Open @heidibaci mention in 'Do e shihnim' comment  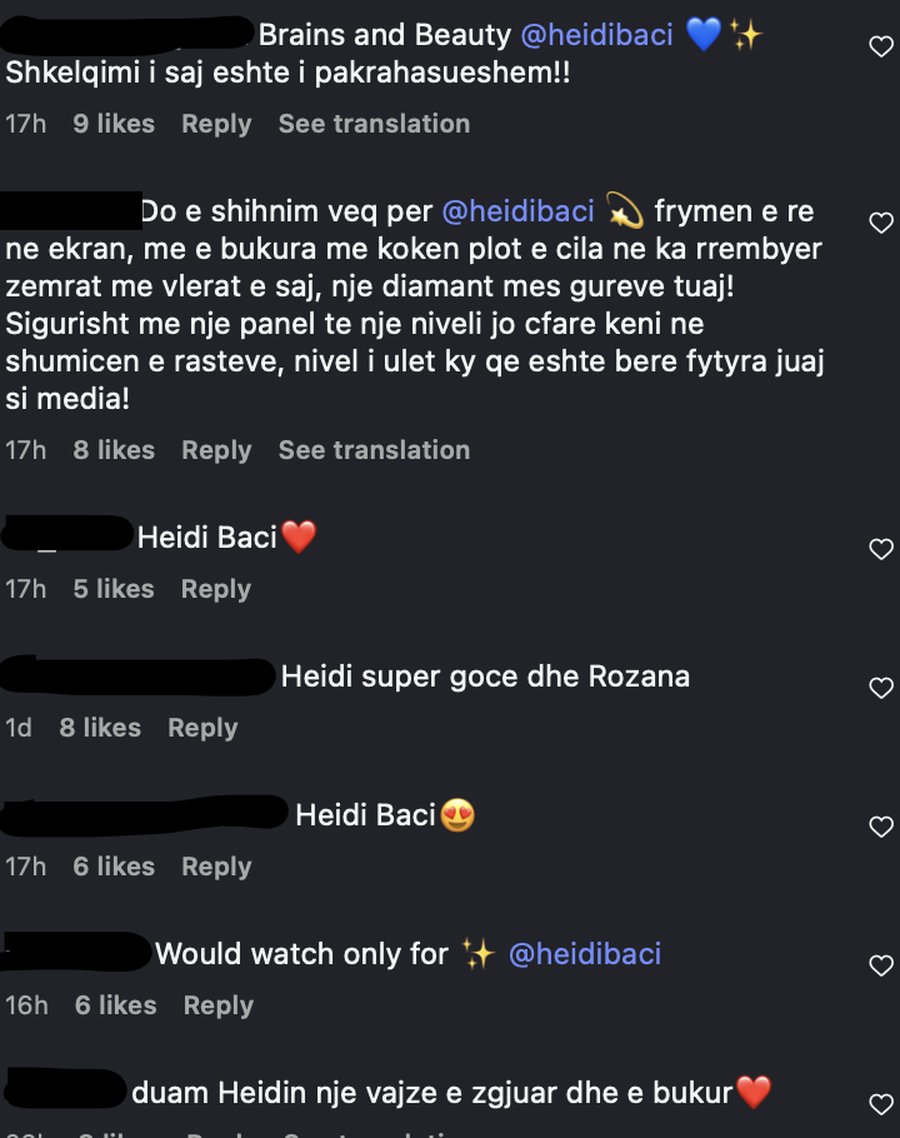coord(518,212)
